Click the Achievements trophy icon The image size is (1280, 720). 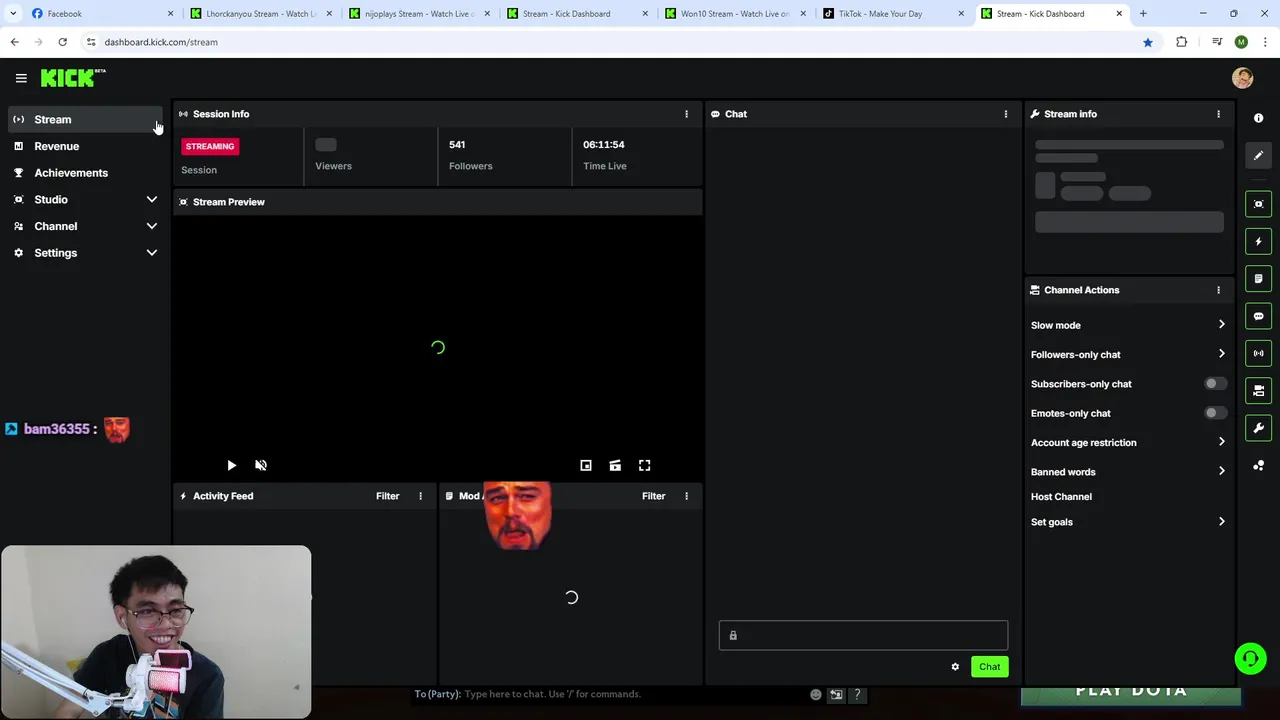pos(18,173)
